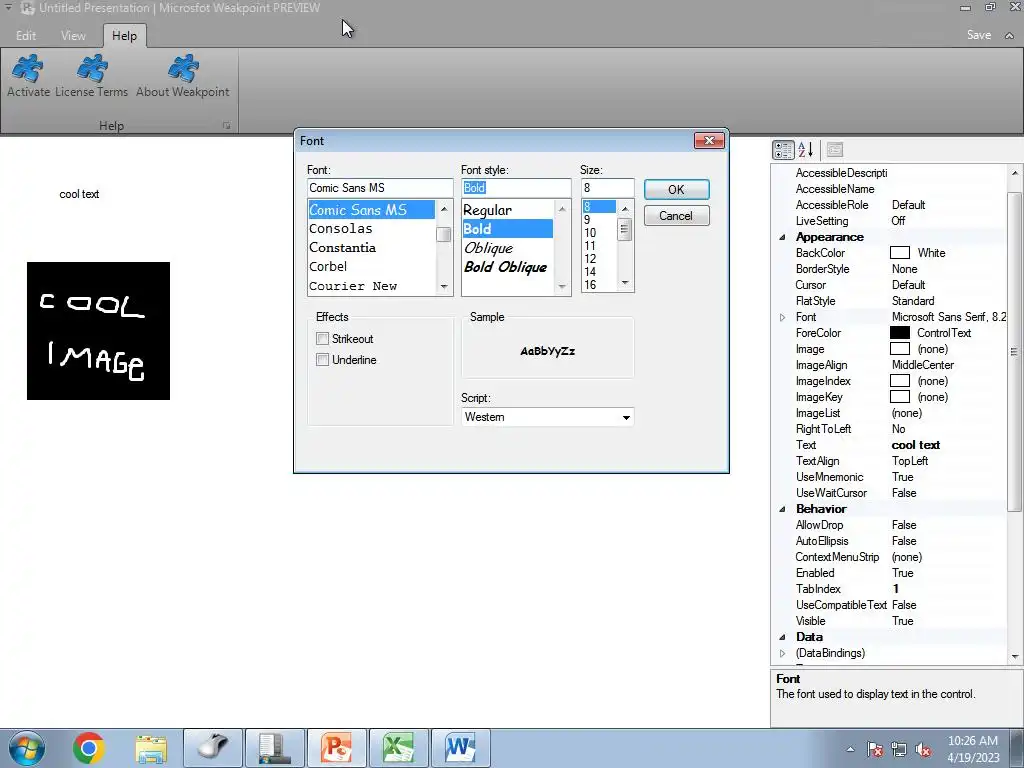The image size is (1024, 768).
Task: Click the Help group dialog launcher
Action: point(227,125)
